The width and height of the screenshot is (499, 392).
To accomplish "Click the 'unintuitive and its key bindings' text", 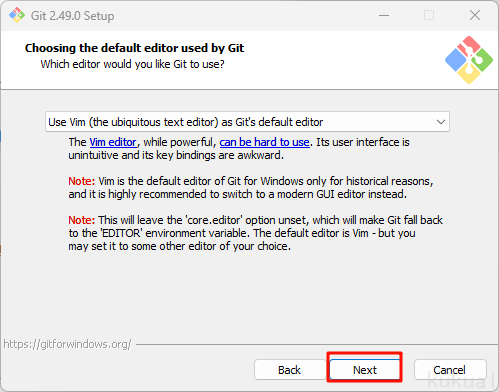I will pos(176,155).
